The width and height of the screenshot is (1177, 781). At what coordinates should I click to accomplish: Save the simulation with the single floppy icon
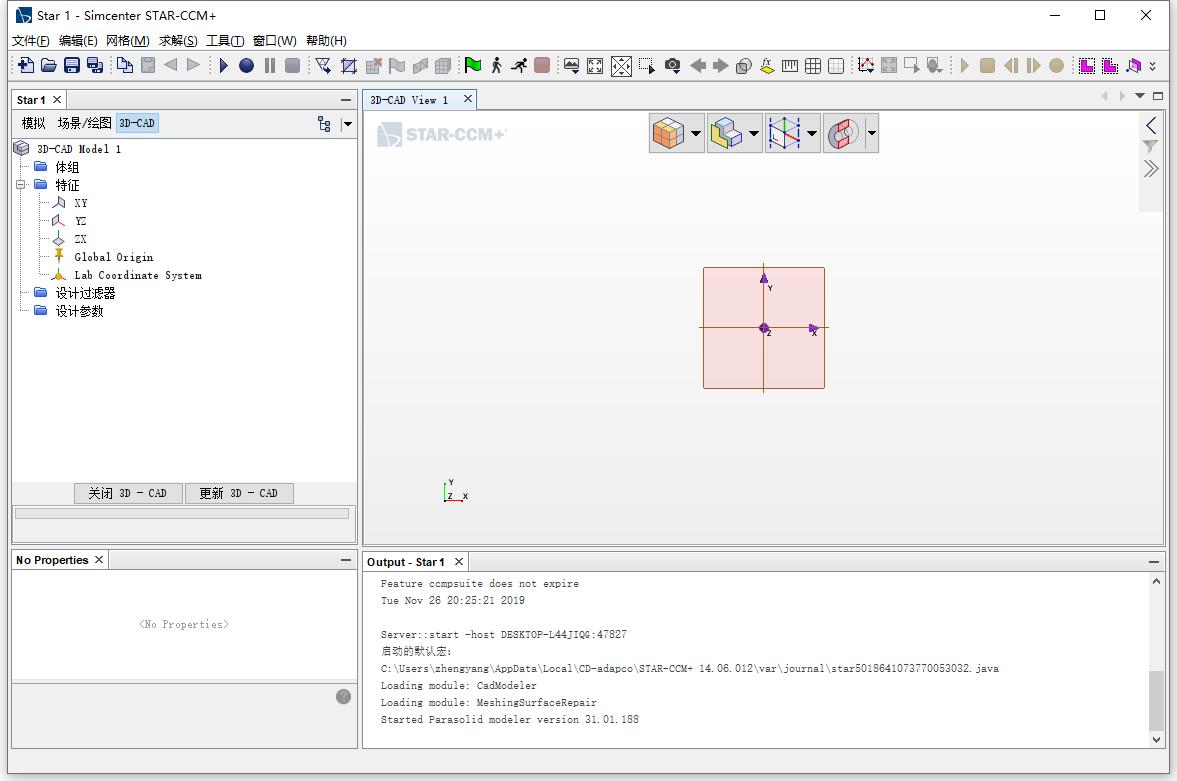click(72, 65)
